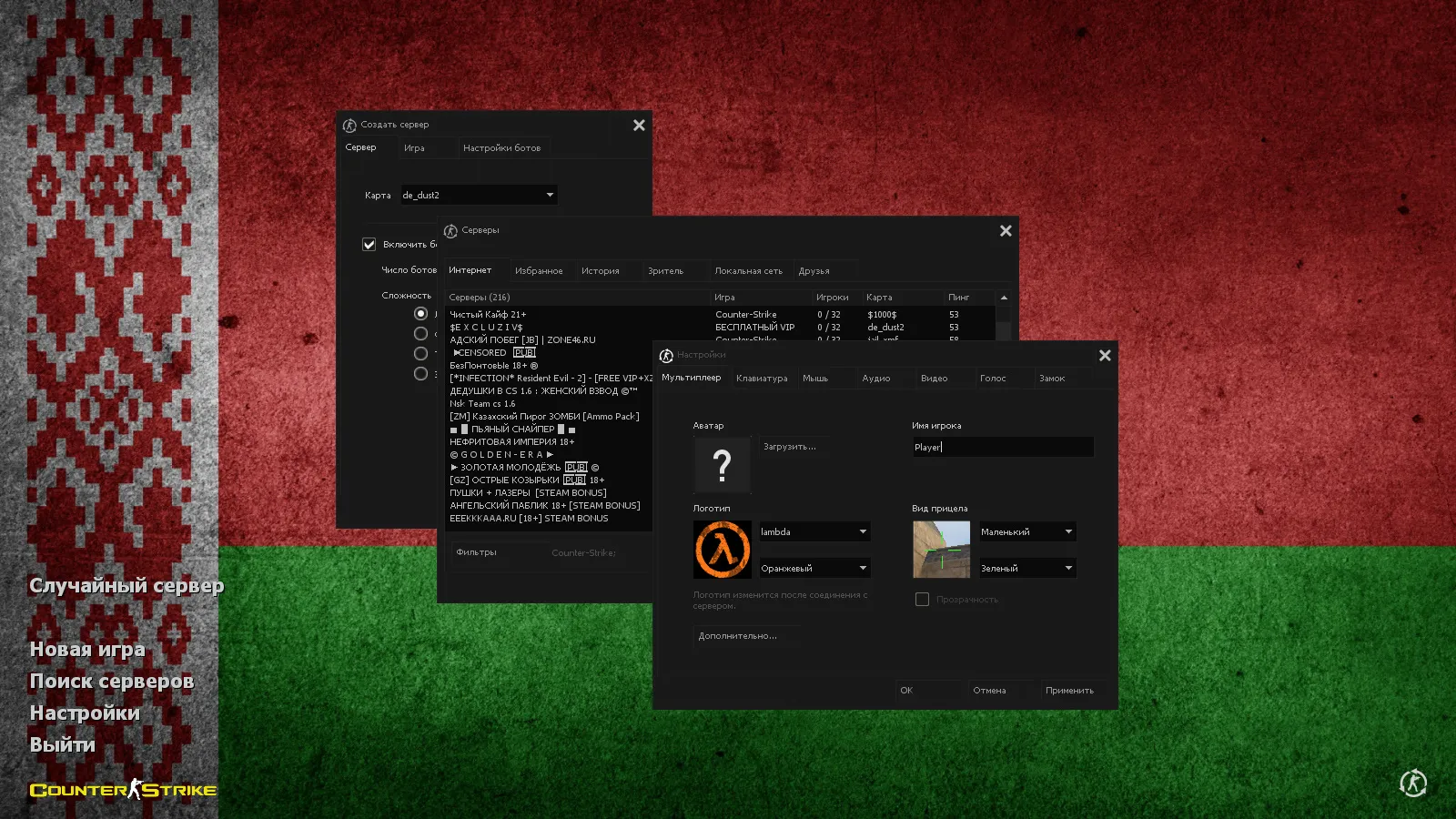Viewport: 1456px width, 819px height.
Task: Click the Загрузить avatar upload button
Action: tap(790, 447)
